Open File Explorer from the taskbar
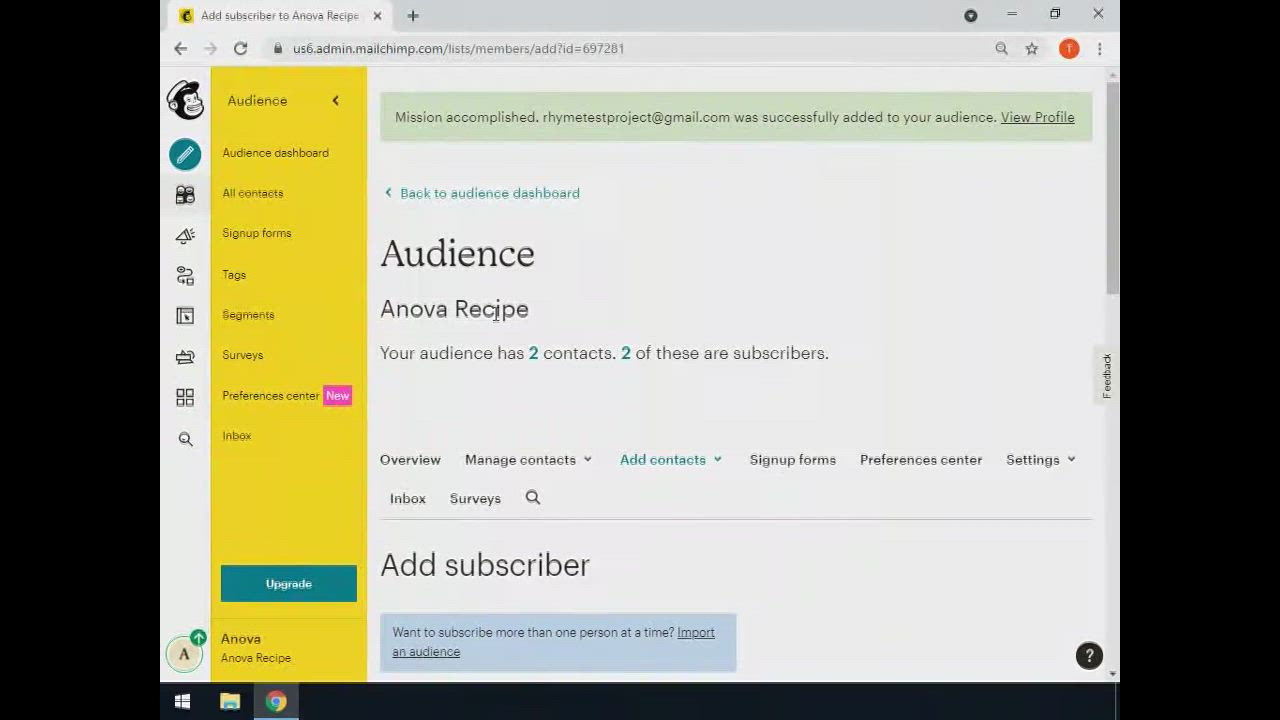The image size is (1280, 720). (230, 702)
